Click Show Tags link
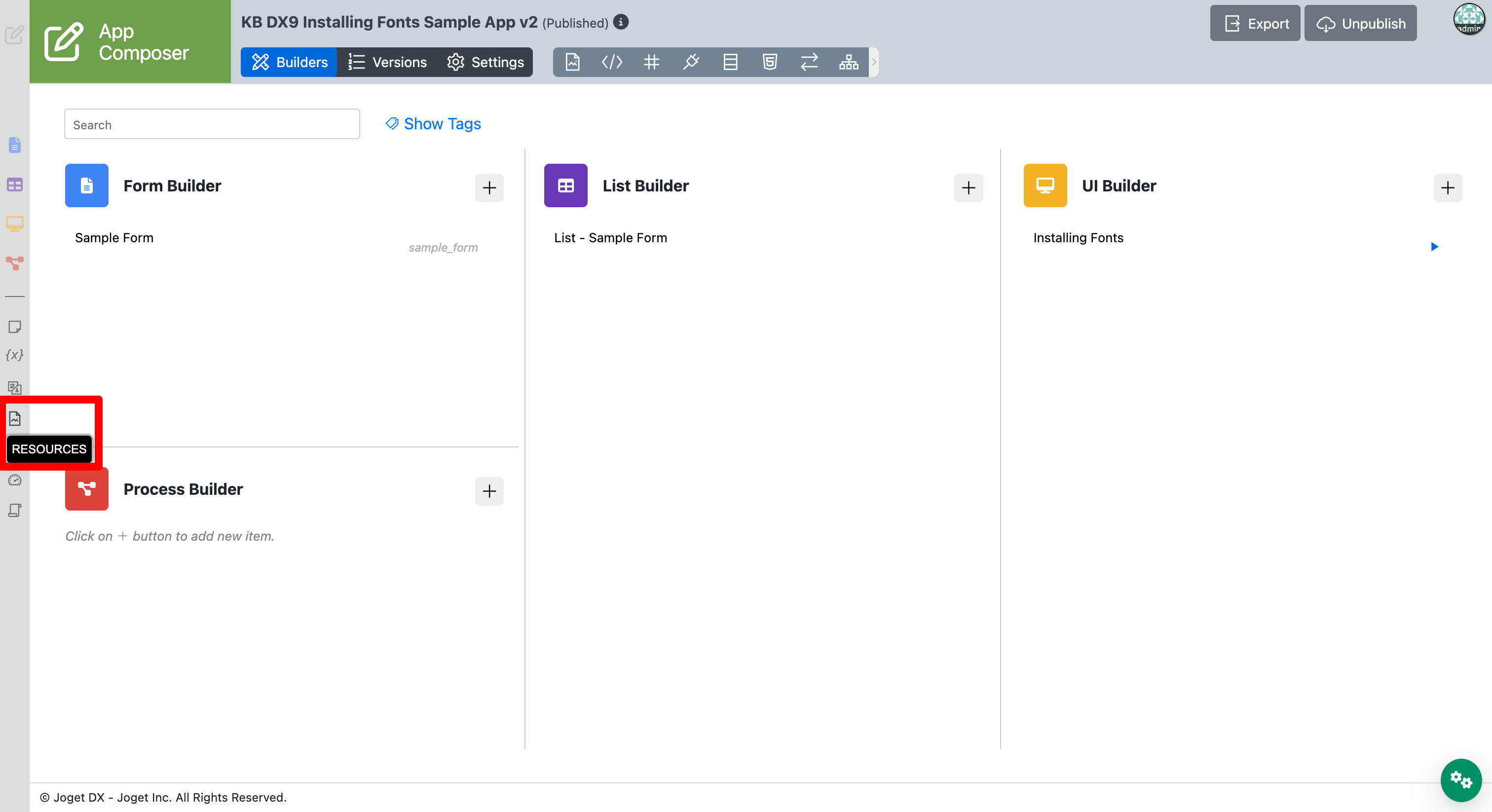The image size is (1492, 812). point(433,124)
